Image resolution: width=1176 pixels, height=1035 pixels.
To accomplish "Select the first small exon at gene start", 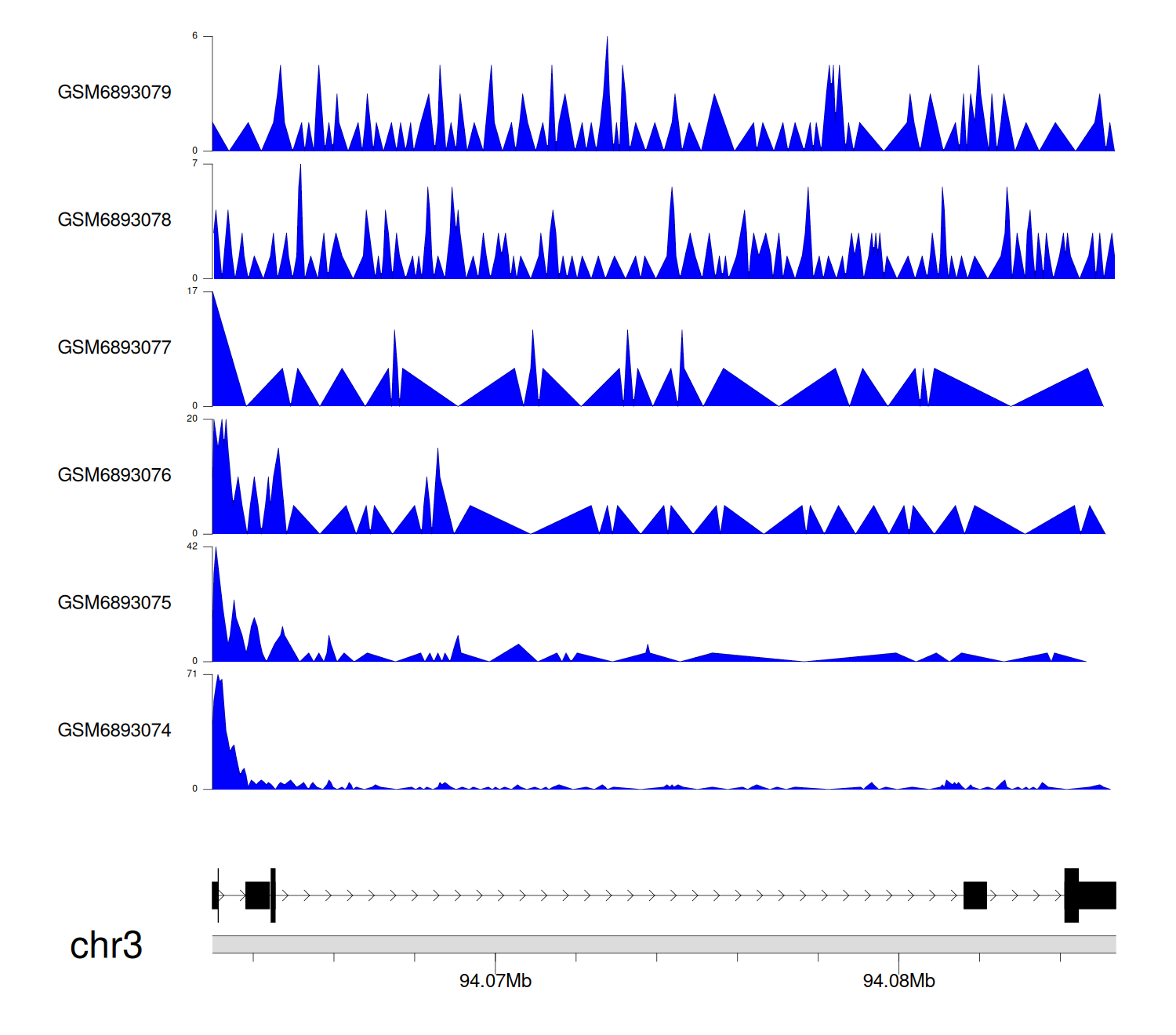I will click(215, 895).
